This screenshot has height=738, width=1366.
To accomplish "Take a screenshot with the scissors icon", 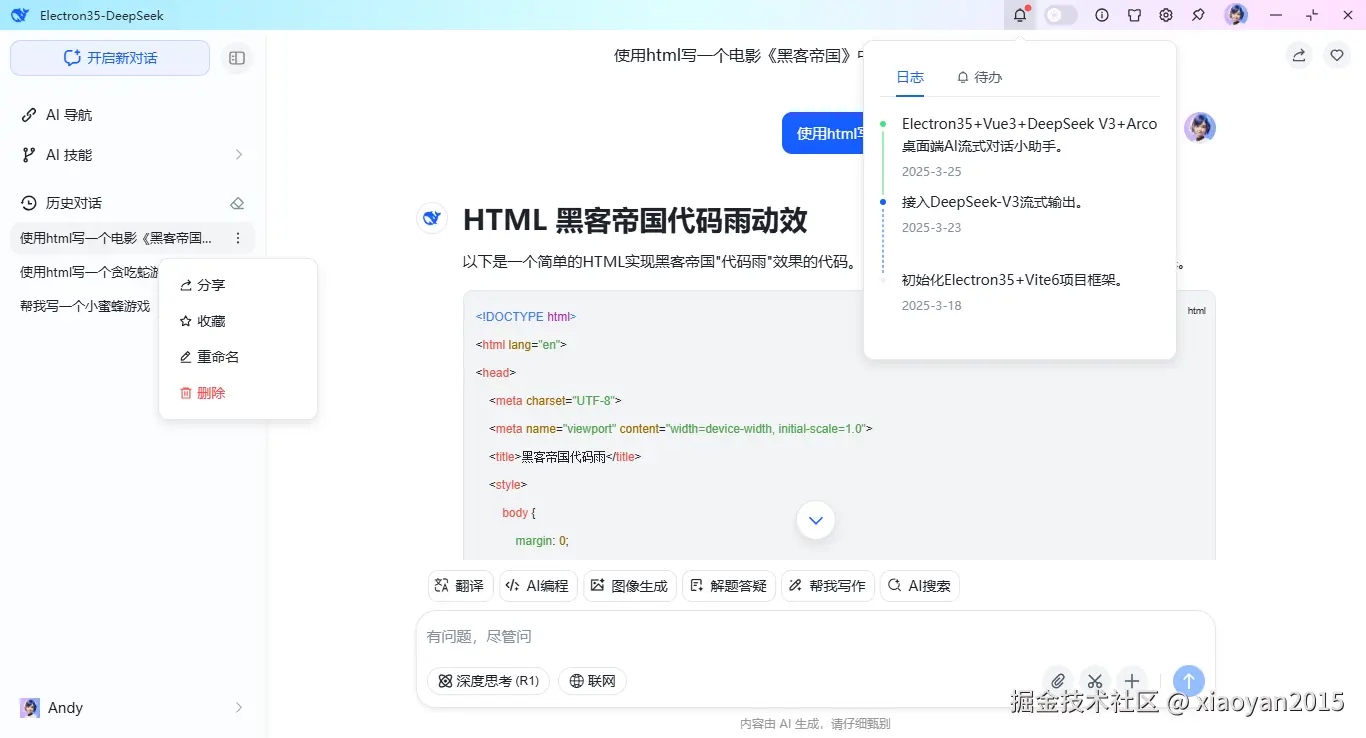I will pyautogui.click(x=1095, y=681).
